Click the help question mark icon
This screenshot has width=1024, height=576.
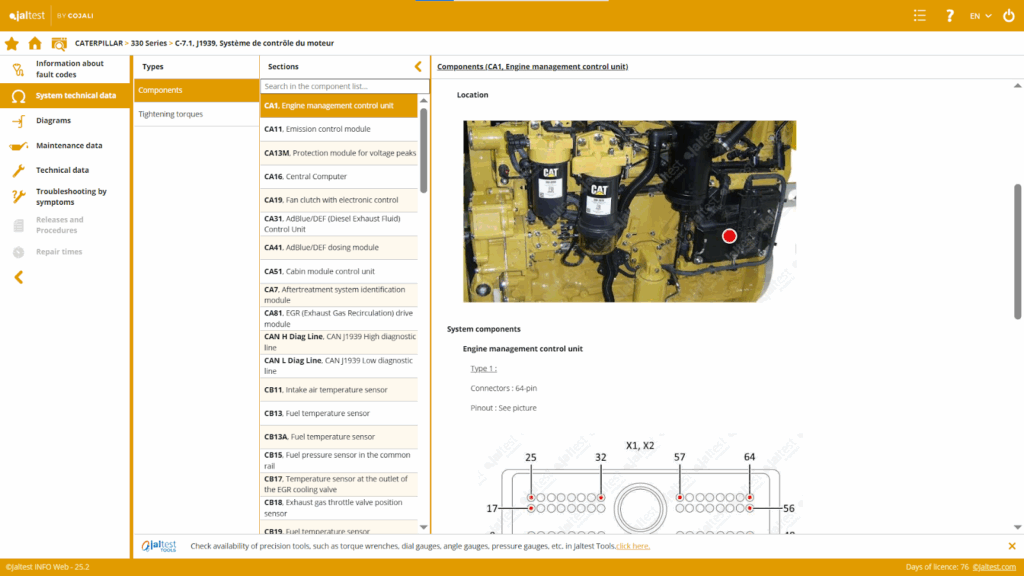949,15
